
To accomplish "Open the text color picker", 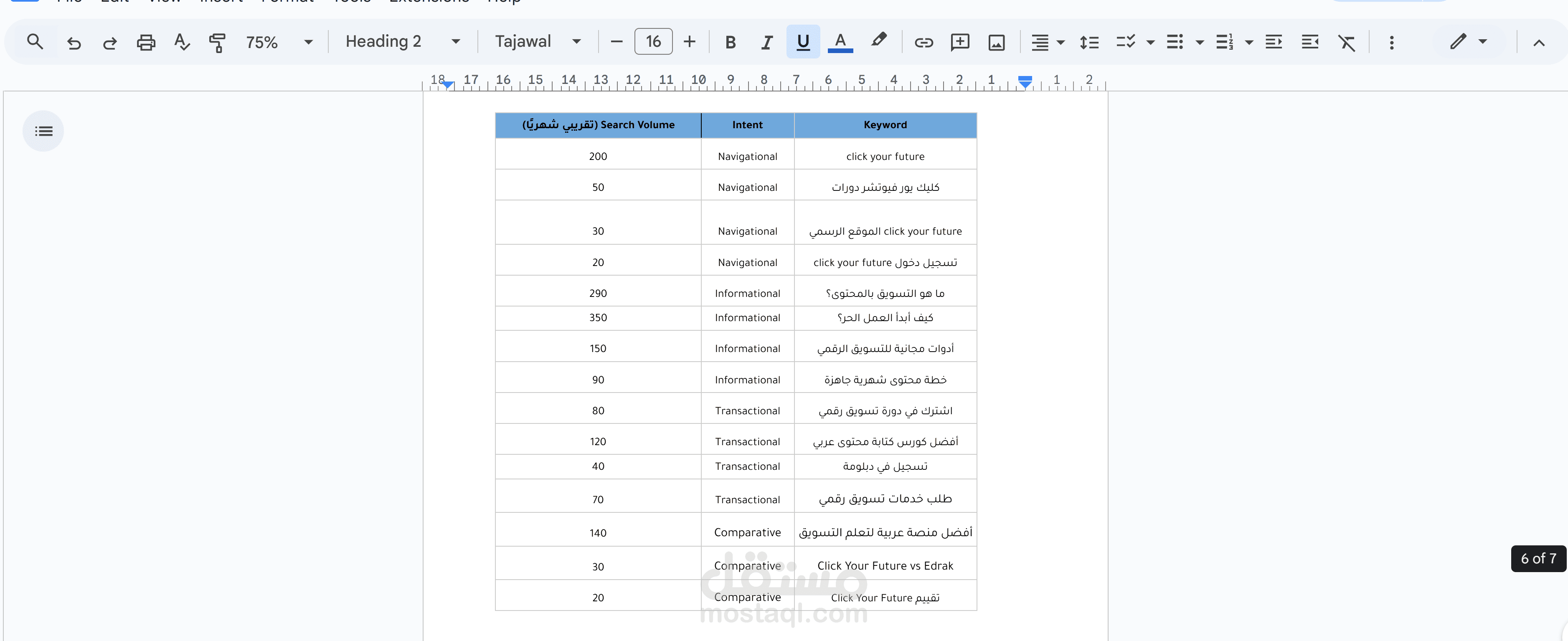I will point(840,42).
